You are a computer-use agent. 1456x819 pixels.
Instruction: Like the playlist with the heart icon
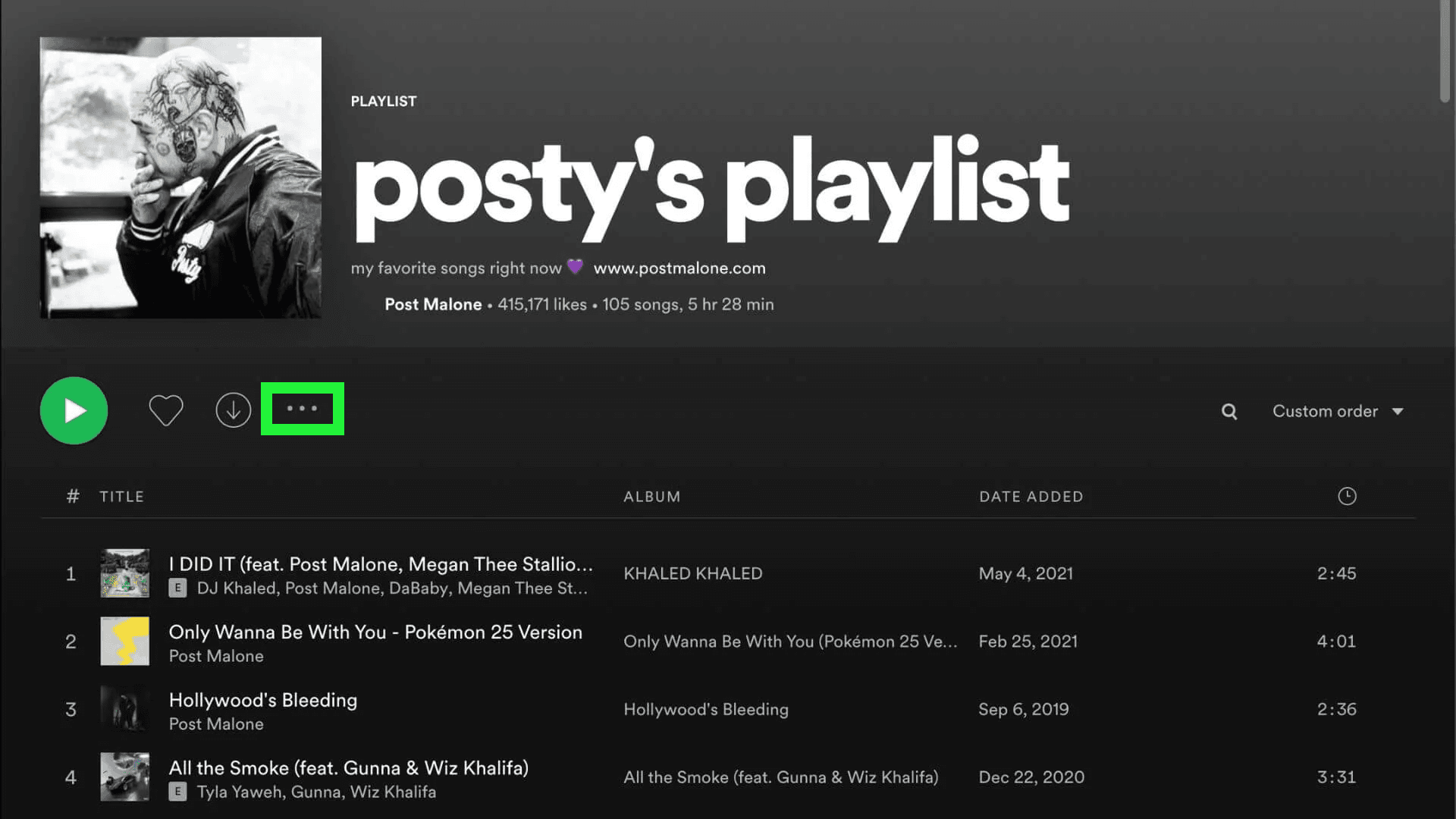[165, 410]
